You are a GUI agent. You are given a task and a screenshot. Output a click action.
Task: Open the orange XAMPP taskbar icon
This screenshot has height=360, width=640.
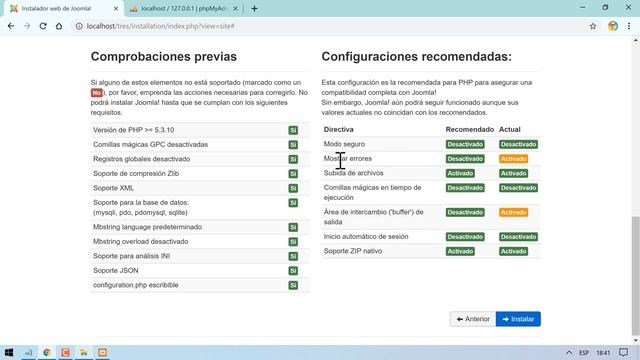coord(102,353)
